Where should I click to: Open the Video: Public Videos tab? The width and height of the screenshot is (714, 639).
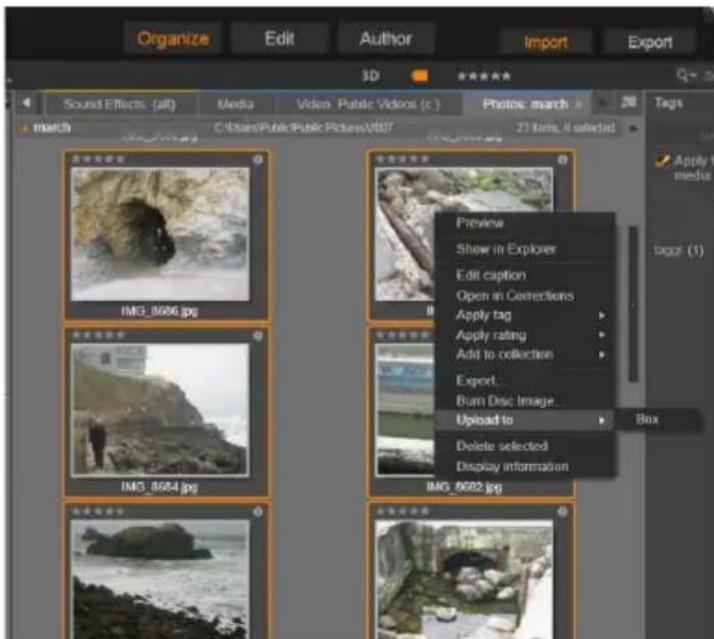click(x=368, y=104)
